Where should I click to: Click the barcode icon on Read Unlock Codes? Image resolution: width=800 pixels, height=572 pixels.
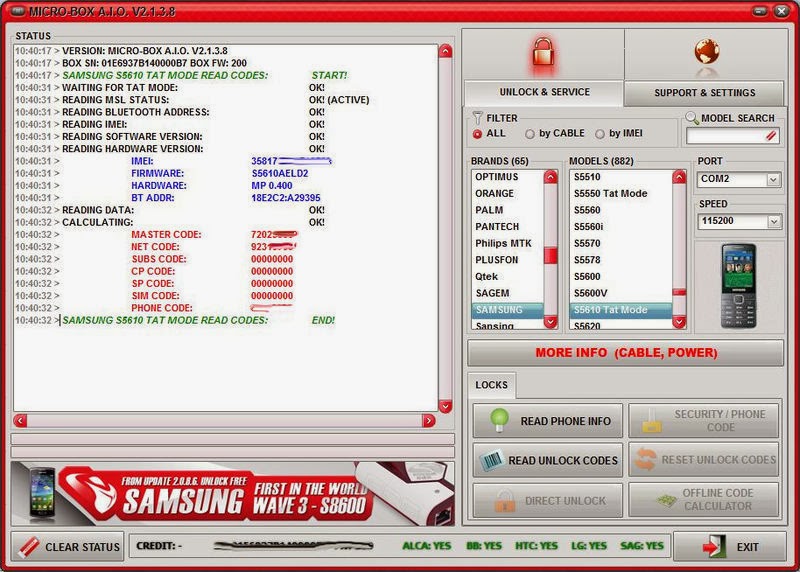click(491, 460)
